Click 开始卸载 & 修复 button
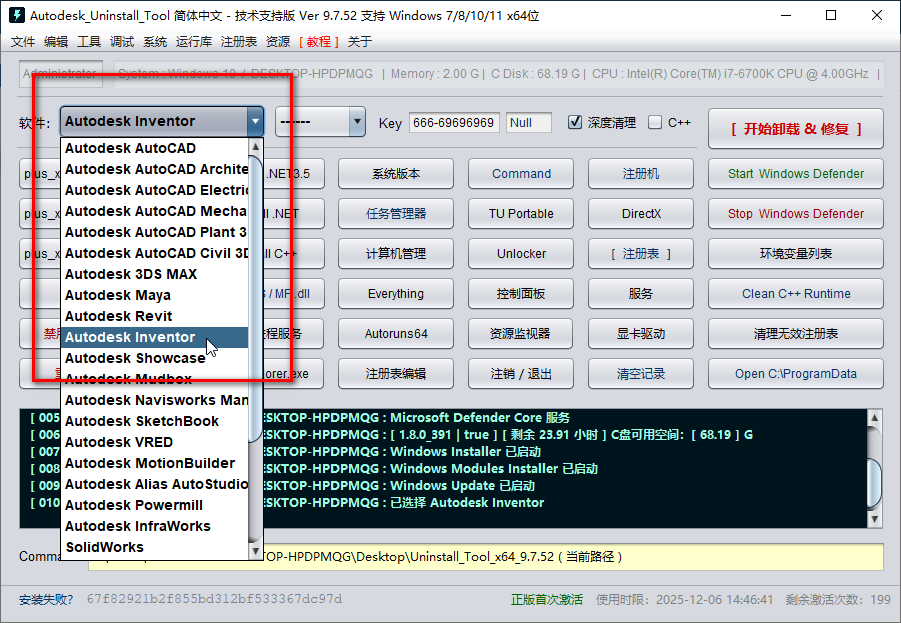 [x=796, y=129]
